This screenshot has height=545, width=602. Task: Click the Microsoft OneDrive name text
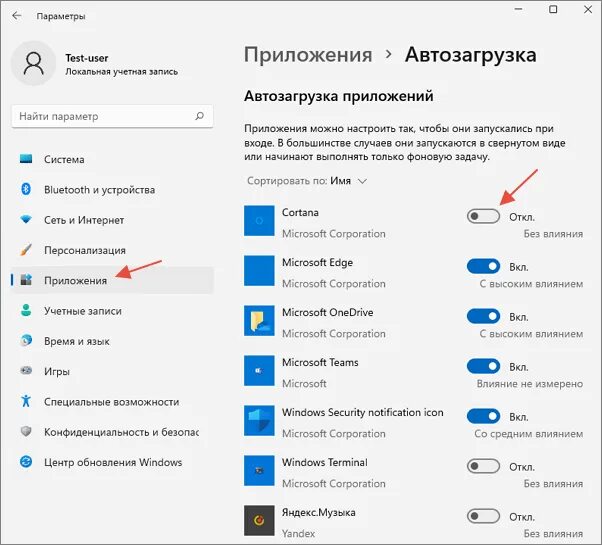(327, 312)
